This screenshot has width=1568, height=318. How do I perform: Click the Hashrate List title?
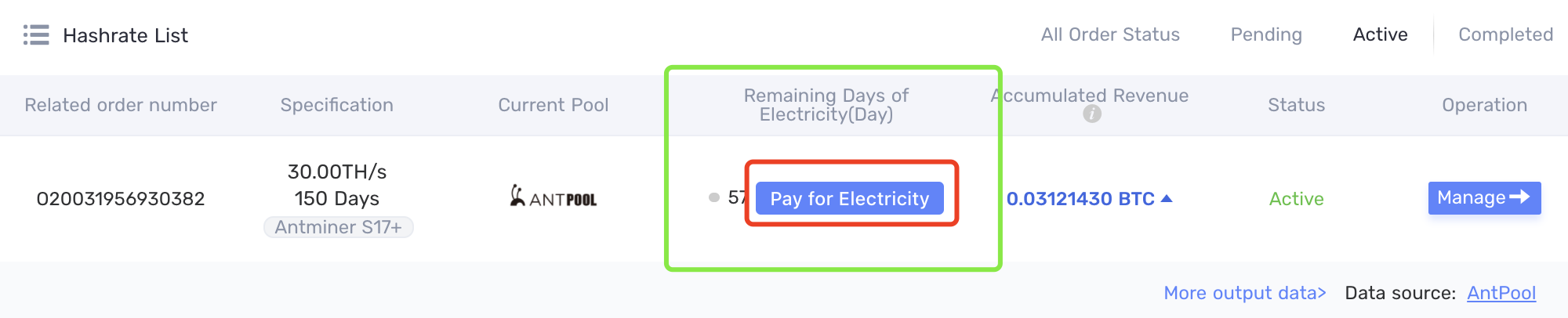click(x=125, y=35)
